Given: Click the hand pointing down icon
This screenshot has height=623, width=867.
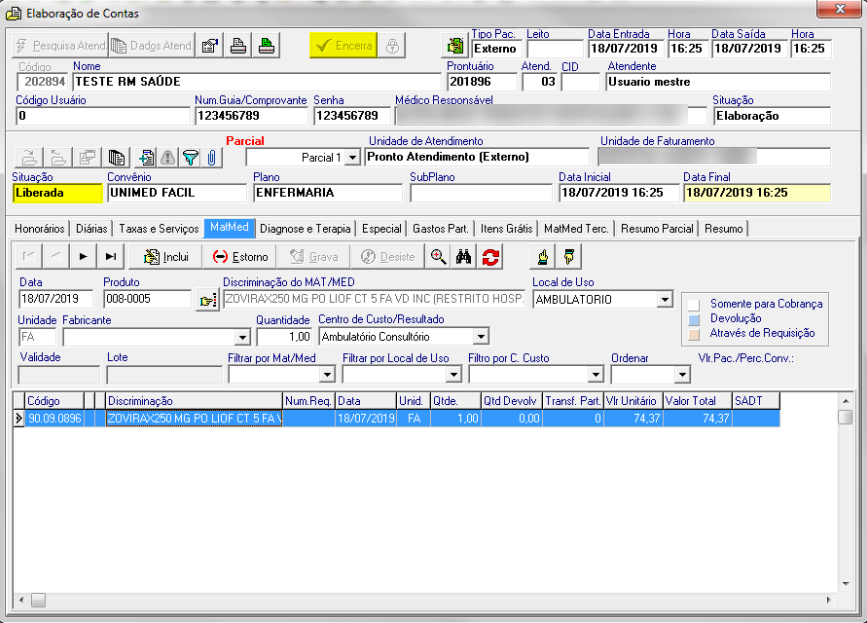Looking at the screenshot, I should tap(568, 256).
